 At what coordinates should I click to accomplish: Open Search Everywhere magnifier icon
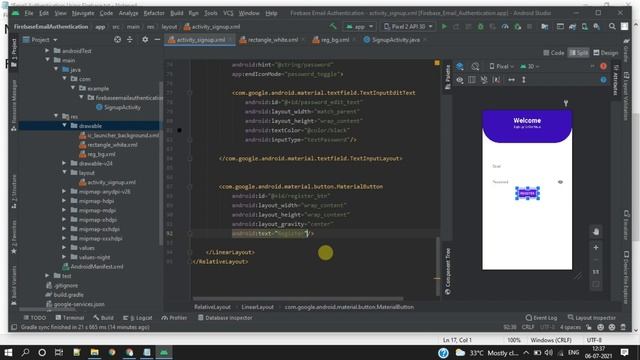[612, 27]
